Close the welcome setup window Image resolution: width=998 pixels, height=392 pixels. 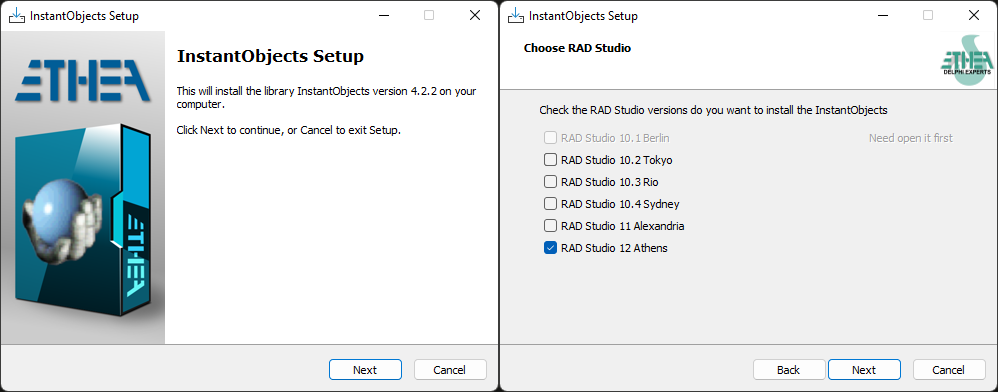coord(475,15)
